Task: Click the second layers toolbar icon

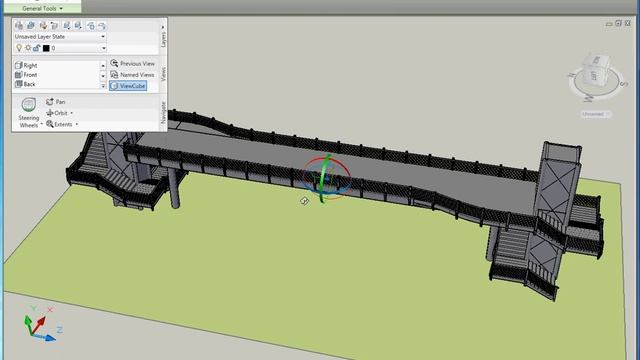Action: click(31, 26)
